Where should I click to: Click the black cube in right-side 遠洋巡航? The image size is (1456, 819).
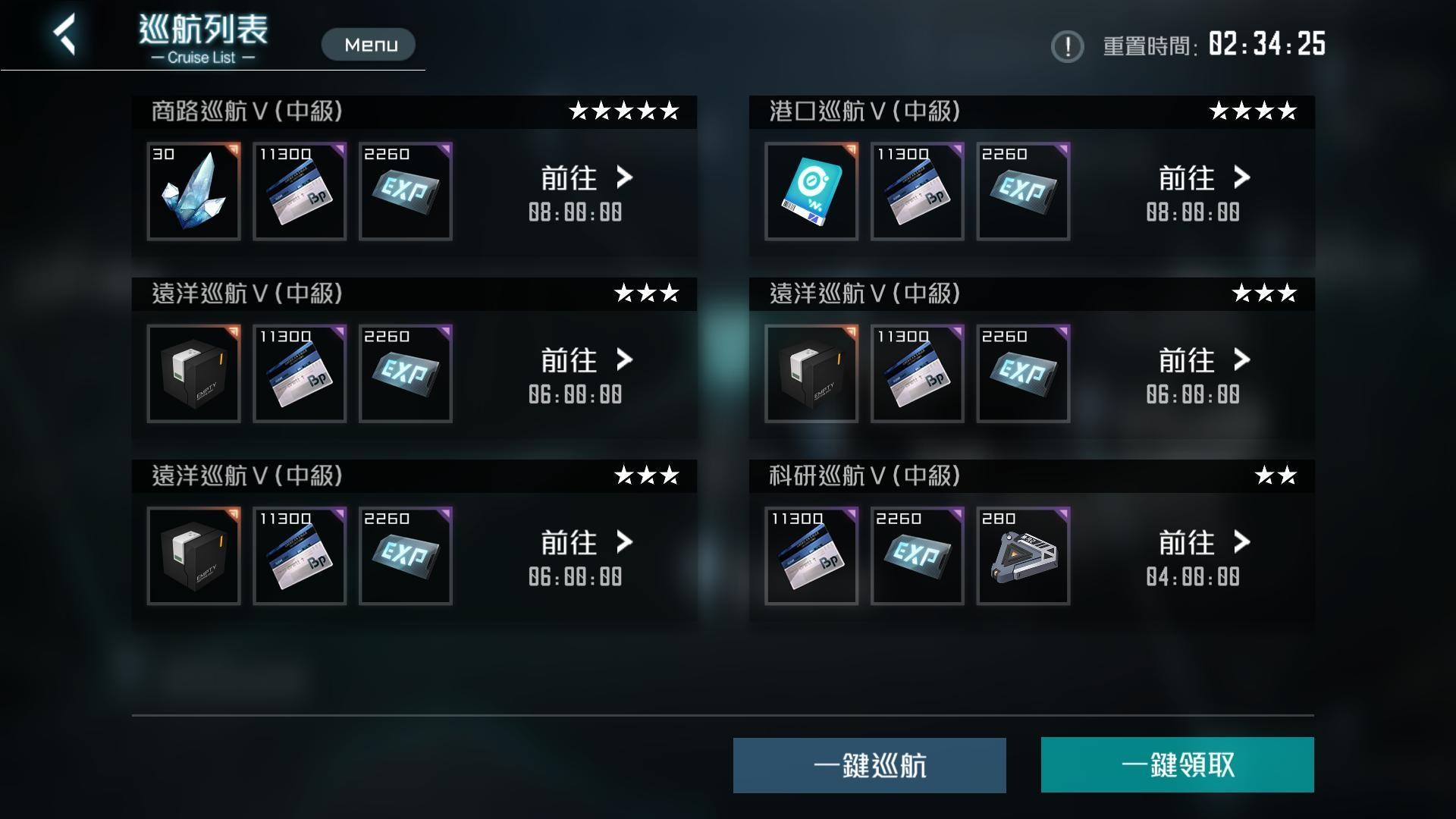tap(811, 374)
